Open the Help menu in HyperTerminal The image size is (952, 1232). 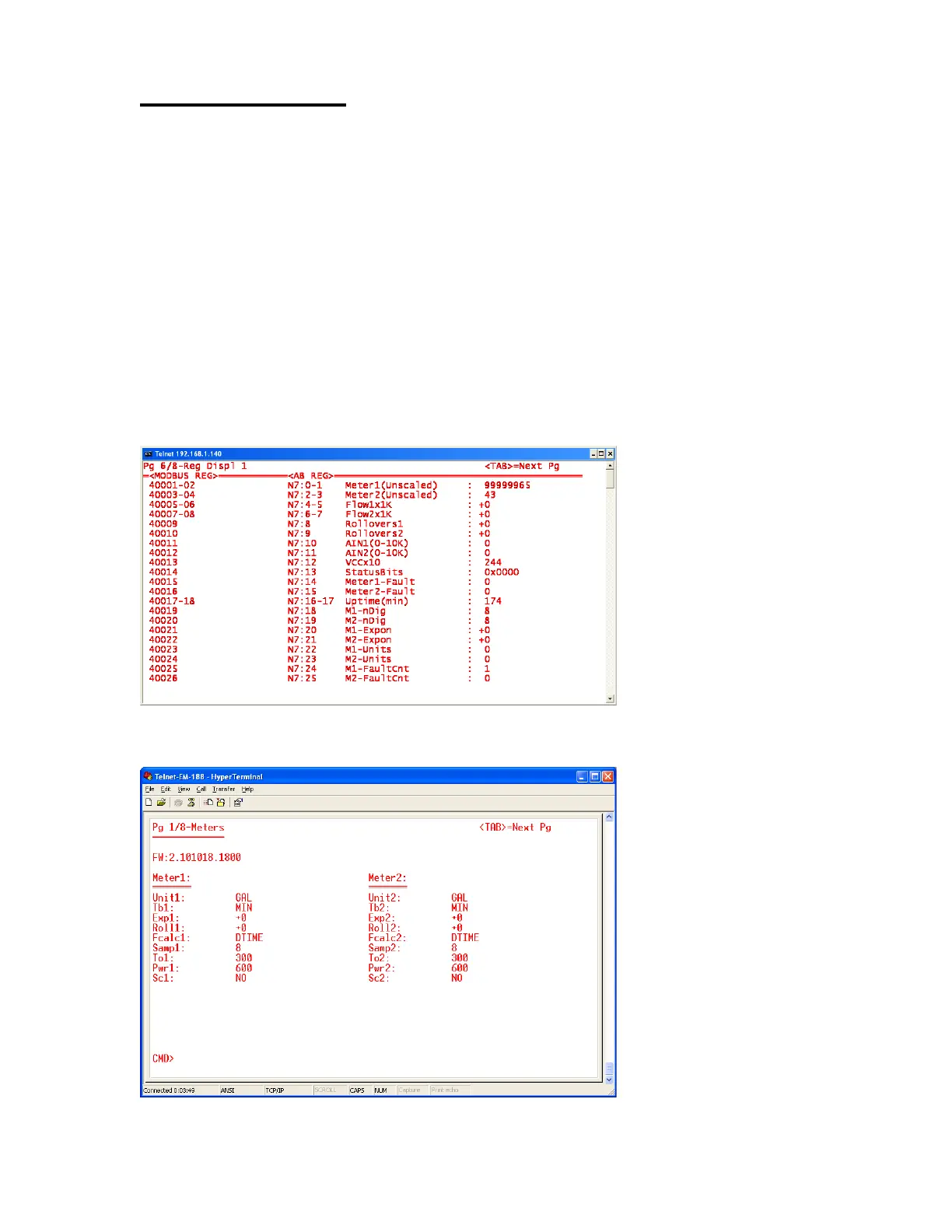pyautogui.click(x=247, y=789)
